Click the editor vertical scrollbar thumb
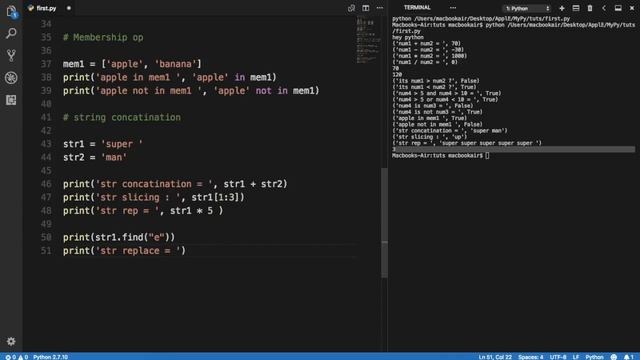This screenshot has height=360, width=640. coord(384,222)
